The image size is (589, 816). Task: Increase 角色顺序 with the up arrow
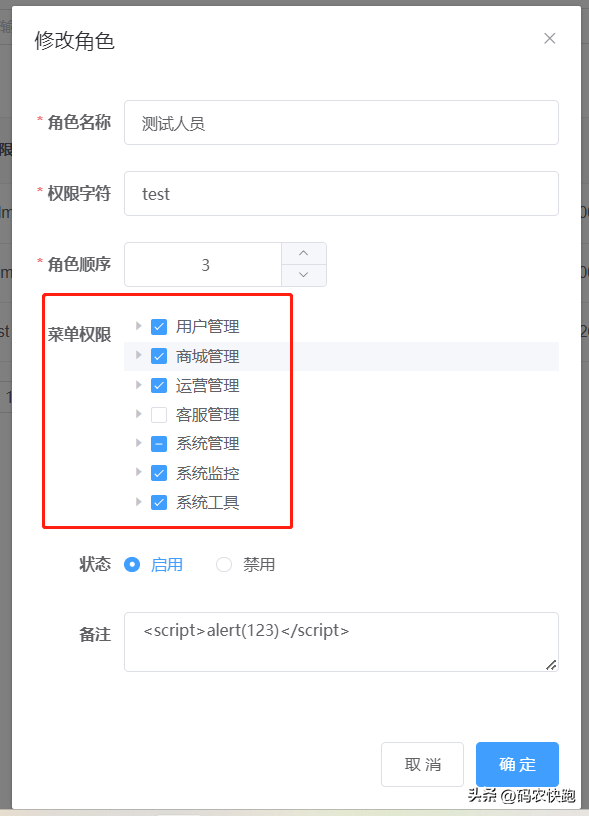(x=304, y=253)
